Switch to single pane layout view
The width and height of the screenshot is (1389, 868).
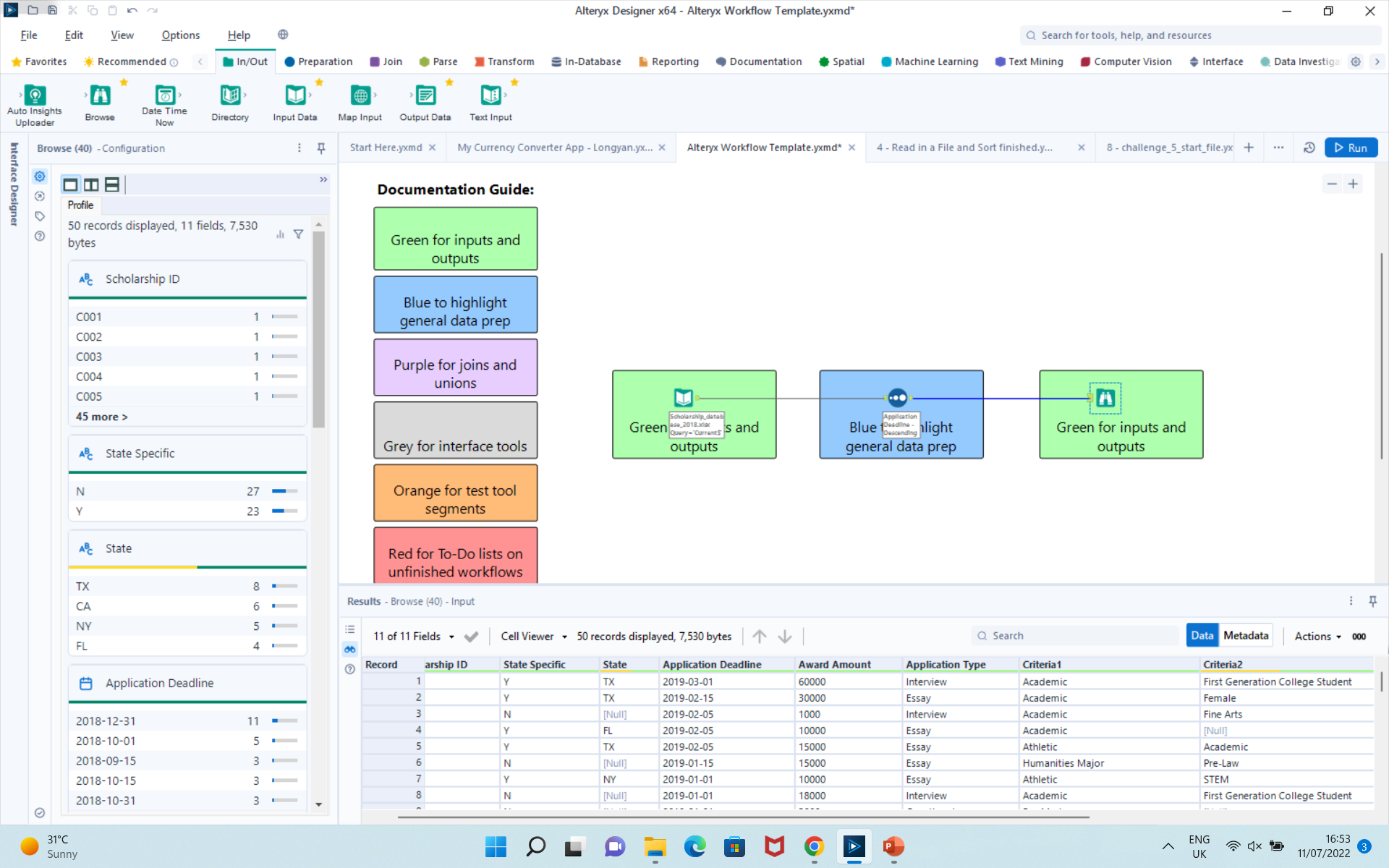point(70,184)
